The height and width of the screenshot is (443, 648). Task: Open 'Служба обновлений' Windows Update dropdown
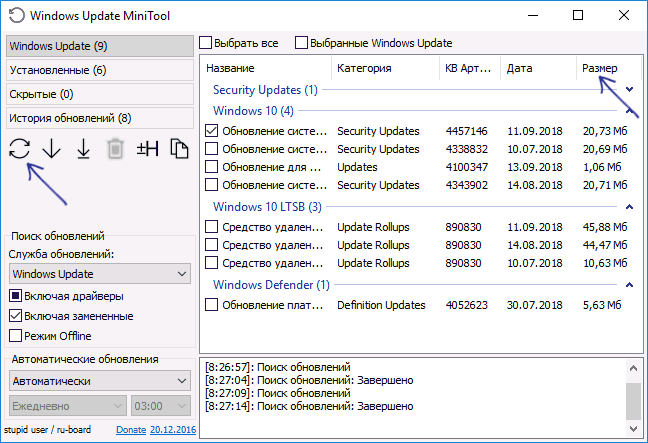(x=100, y=274)
